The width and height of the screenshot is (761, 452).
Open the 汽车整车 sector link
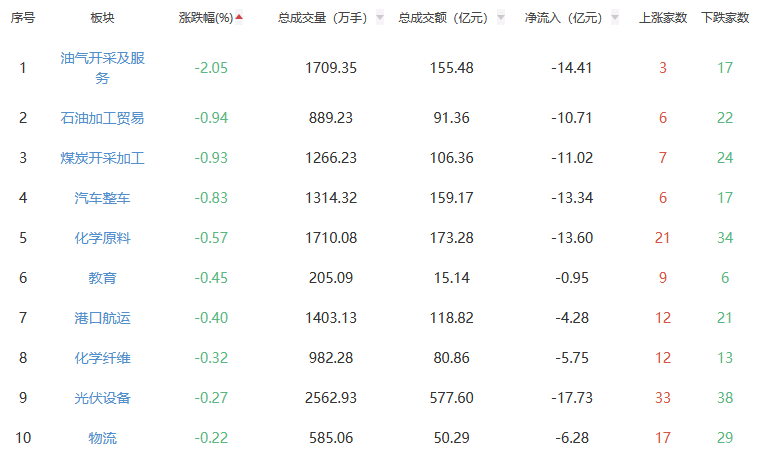point(102,198)
